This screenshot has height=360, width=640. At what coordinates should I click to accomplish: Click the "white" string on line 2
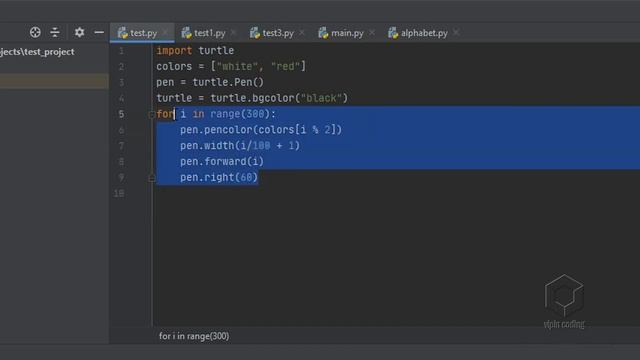(237, 66)
